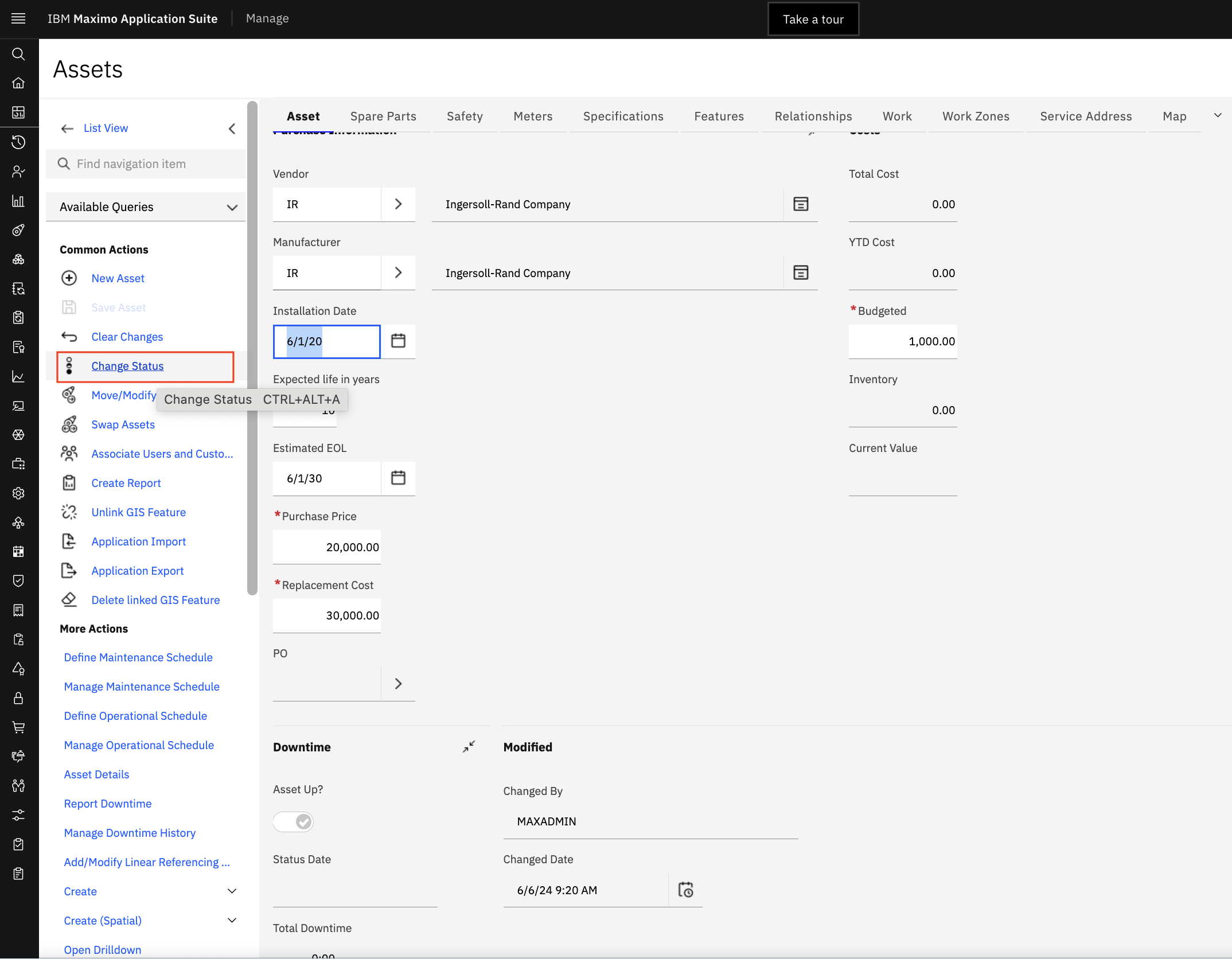Toggle the Asset Up switch
This screenshot has width=1232, height=959.
[294, 821]
